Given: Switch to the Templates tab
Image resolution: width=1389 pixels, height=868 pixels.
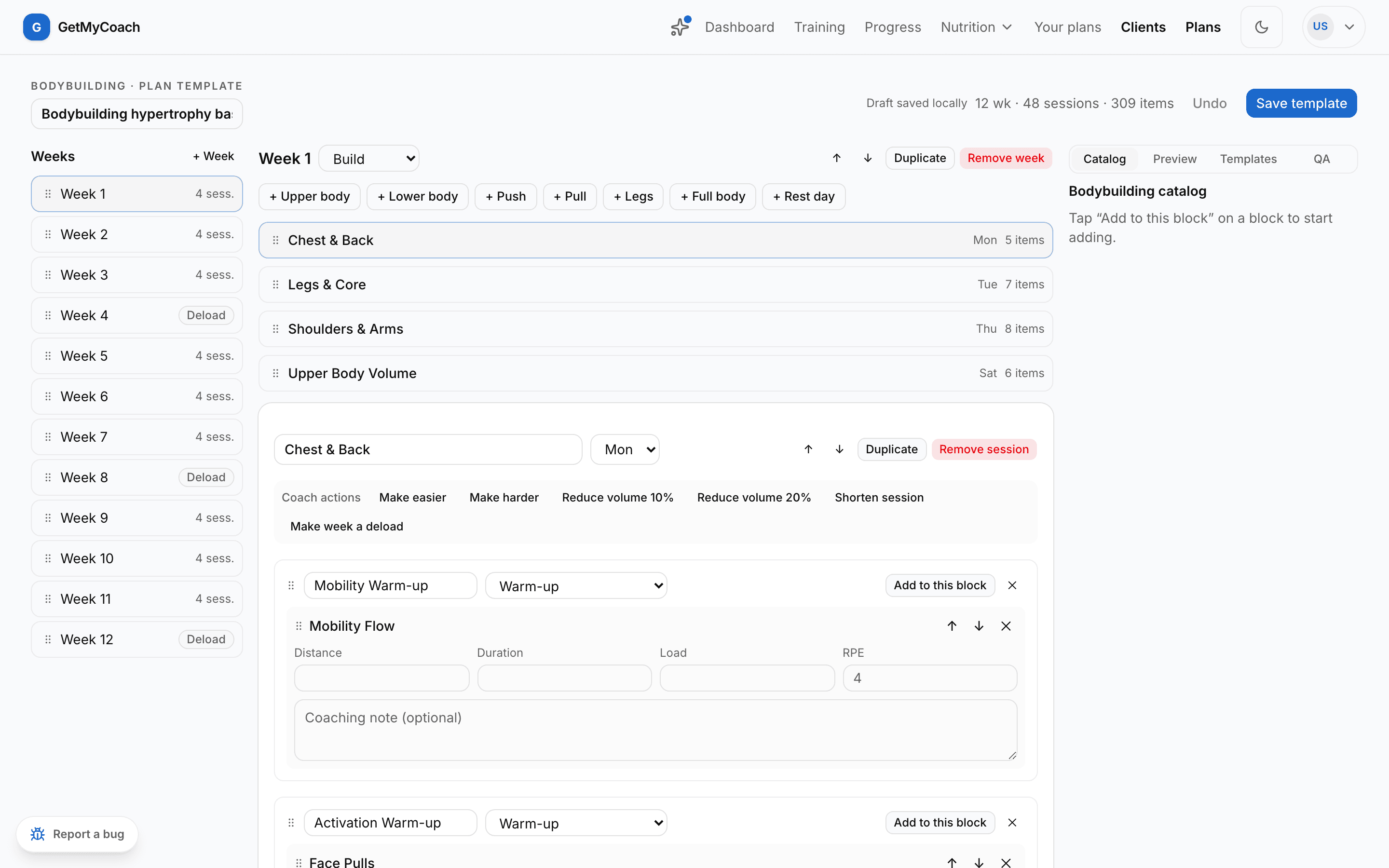Looking at the screenshot, I should pos(1248,159).
